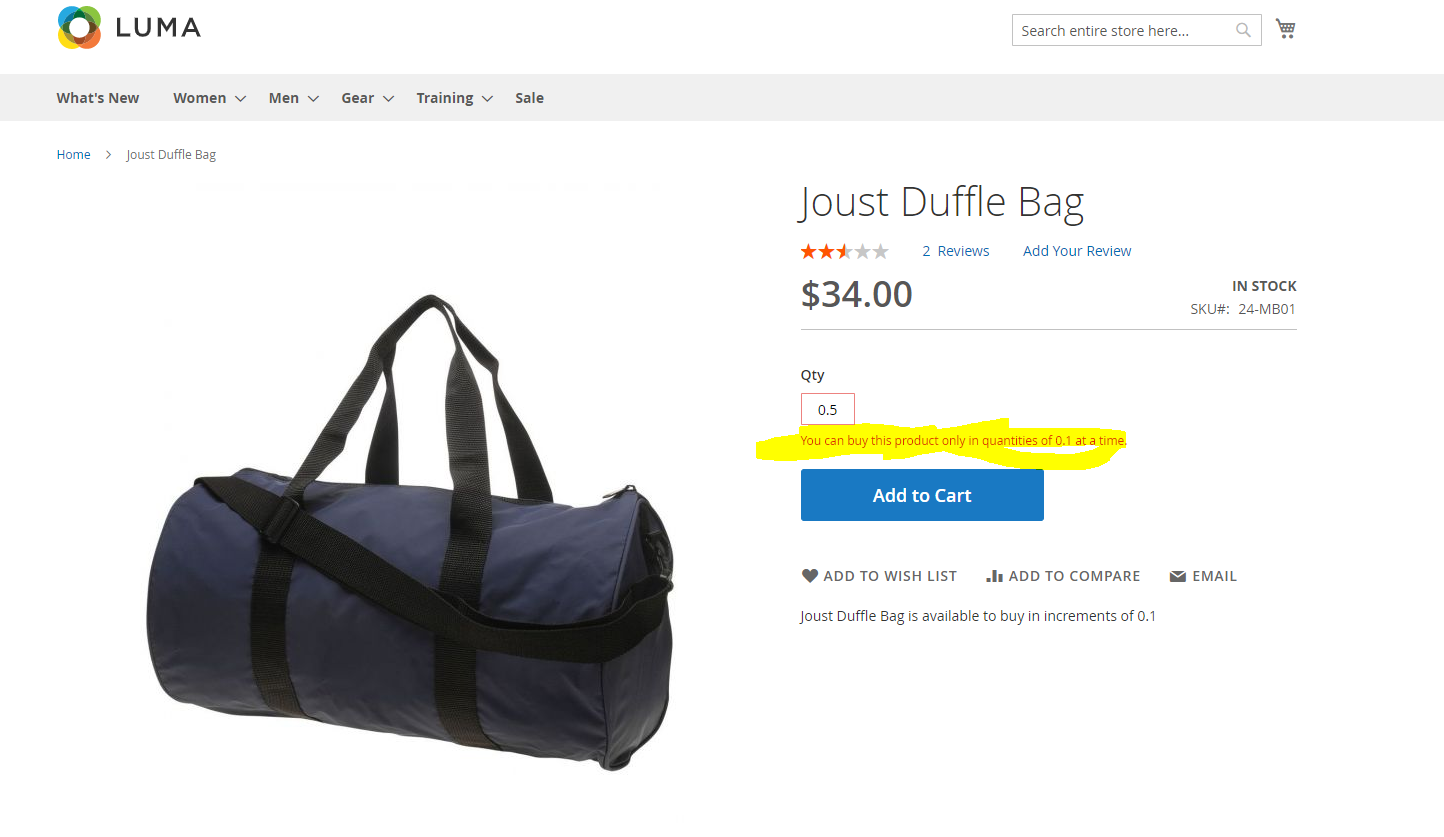Open the Sale menu item

529,98
